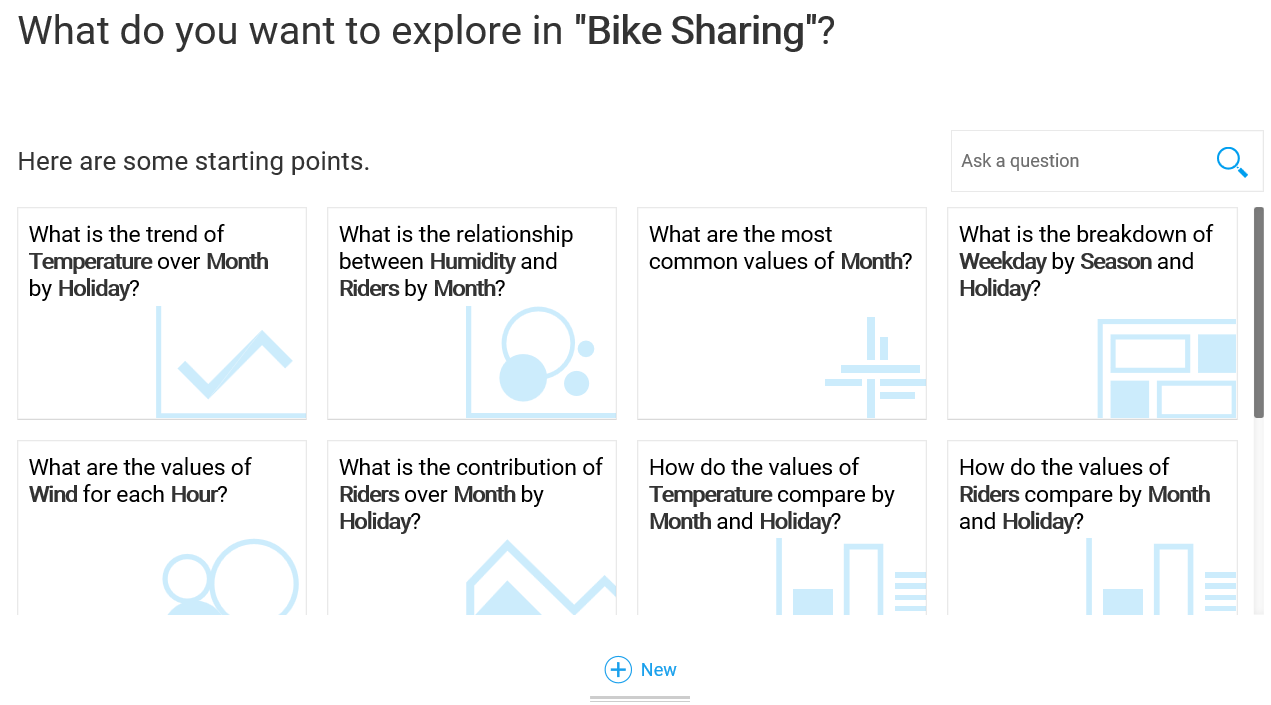The image size is (1271, 705).
Task: Click the New button label
Action: click(x=659, y=670)
